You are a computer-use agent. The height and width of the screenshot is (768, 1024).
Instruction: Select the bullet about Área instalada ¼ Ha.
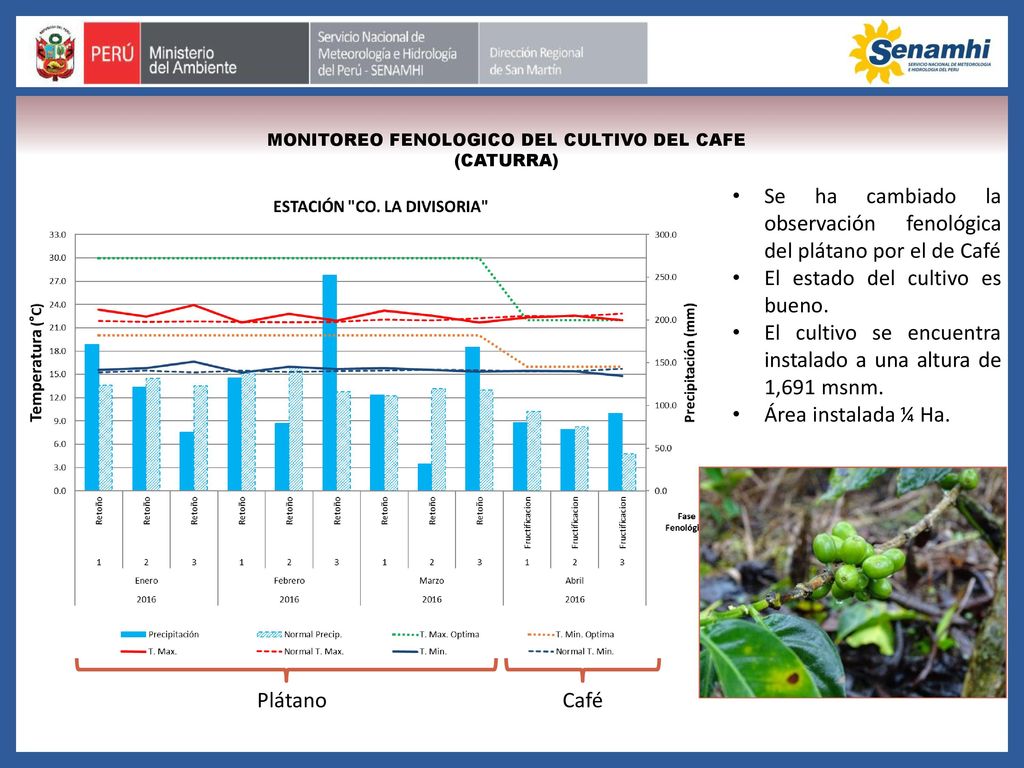click(857, 415)
